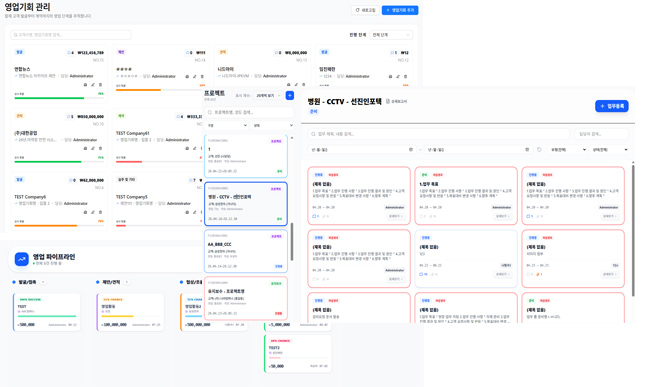Open the 상태(전체) dropdown in task filters
This screenshot has width=650, height=387.
pyautogui.click(x=609, y=150)
